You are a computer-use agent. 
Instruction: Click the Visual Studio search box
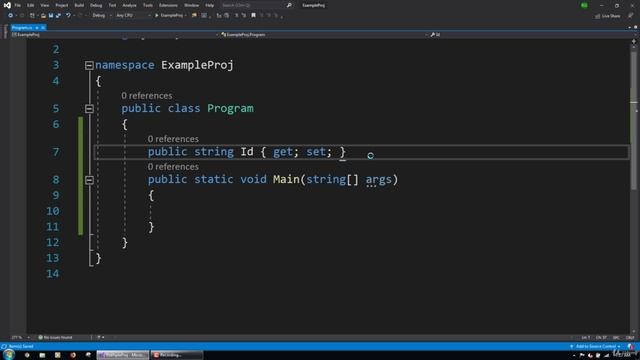pos(256,5)
